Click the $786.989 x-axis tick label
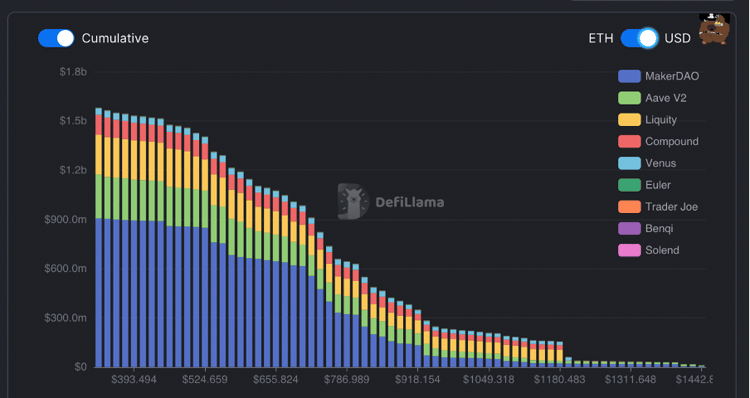The width and height of the screenshot is (750, 398). coord(347,380)
